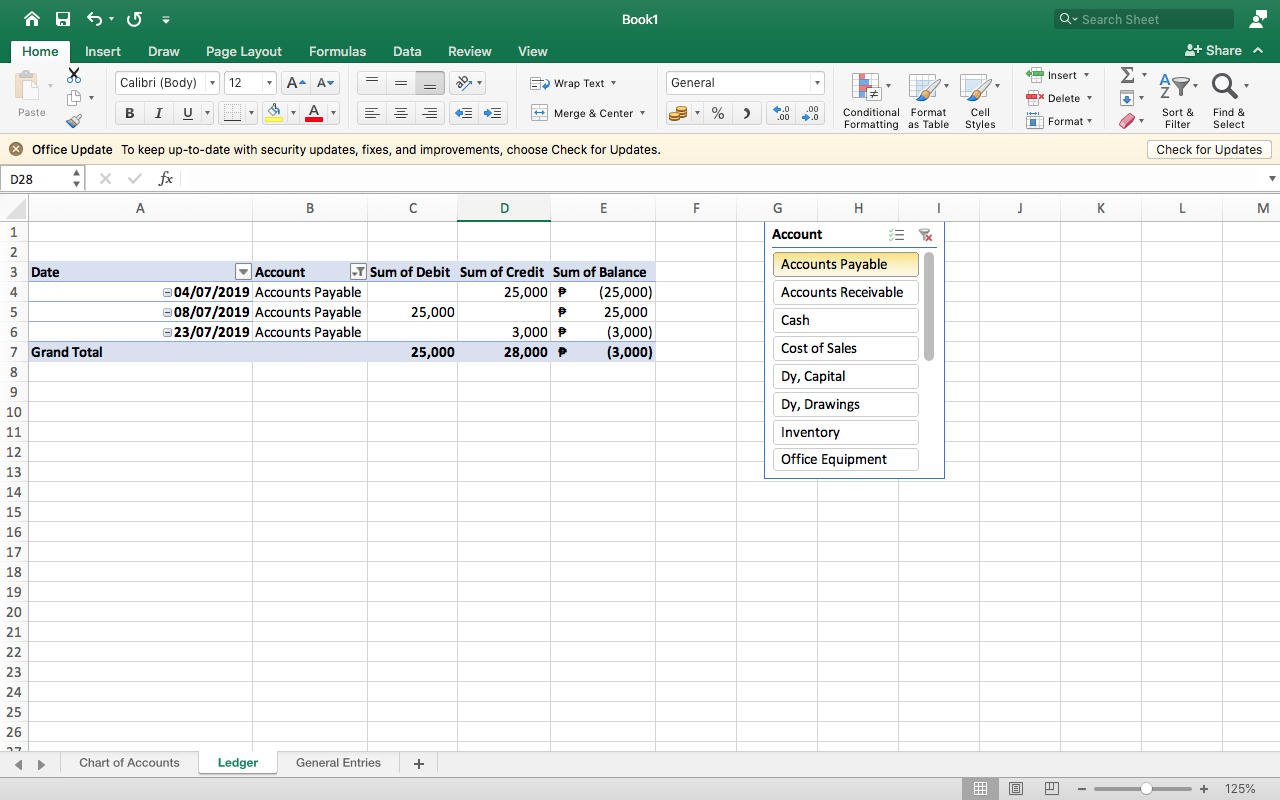This screenshot has width=1280, height=800.
Task: Click the Check for Updates button
Action: coord(1208,149)
